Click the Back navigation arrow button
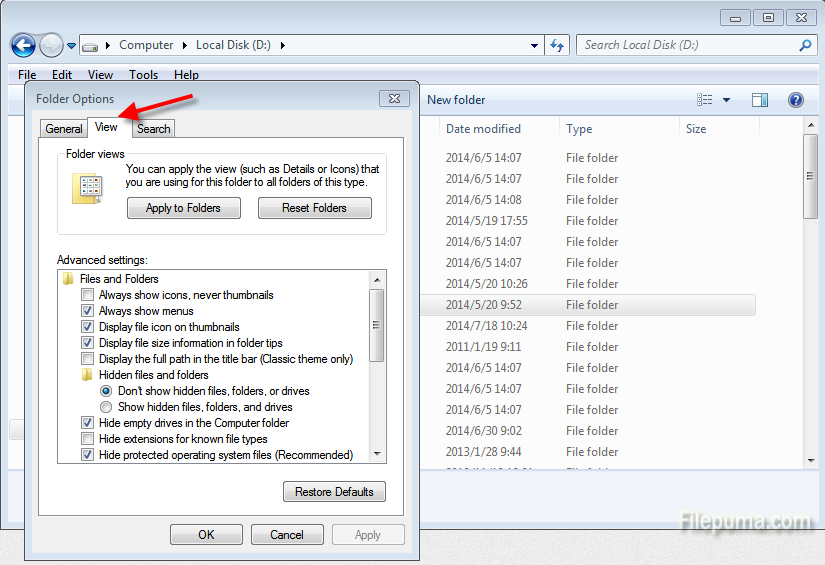Image resolution: width=825 pixels, height=565 pixels. pyautogui.click(x=23, y=45)
